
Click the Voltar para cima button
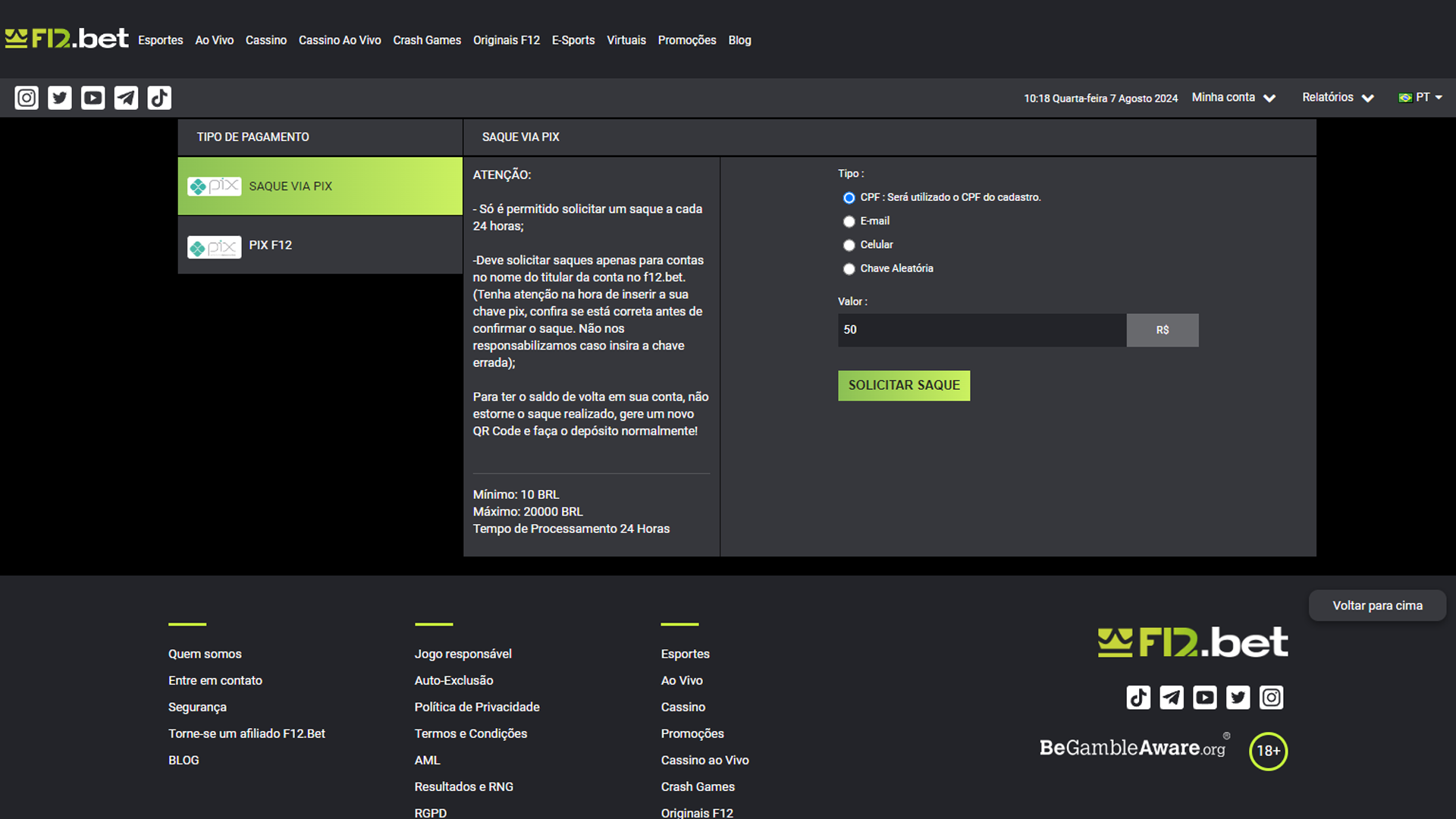pyautogui.click(x=1377, y=605)
